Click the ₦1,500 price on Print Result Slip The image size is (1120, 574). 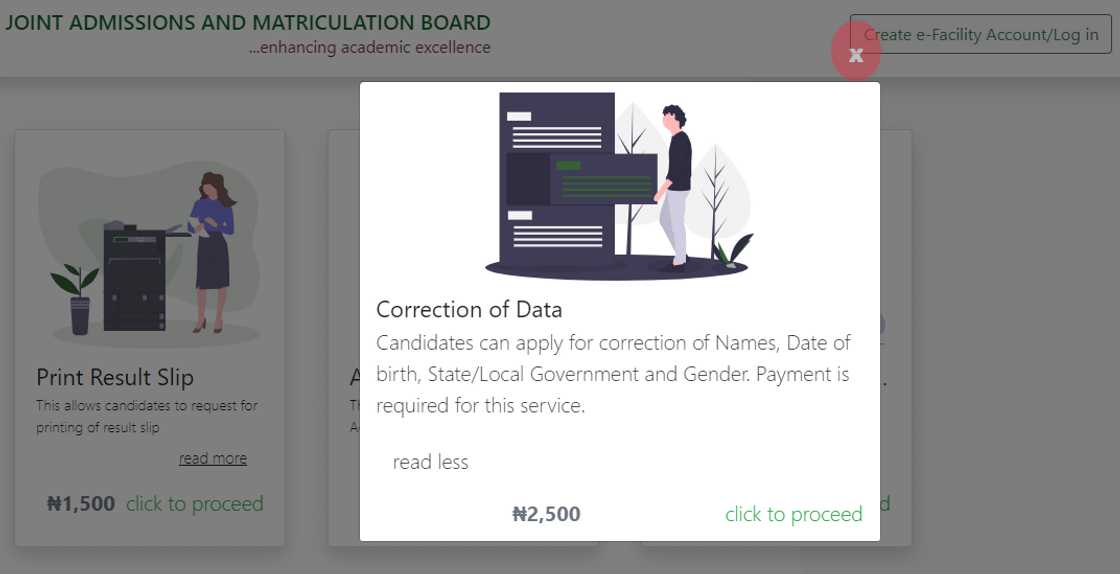[81, 504]
